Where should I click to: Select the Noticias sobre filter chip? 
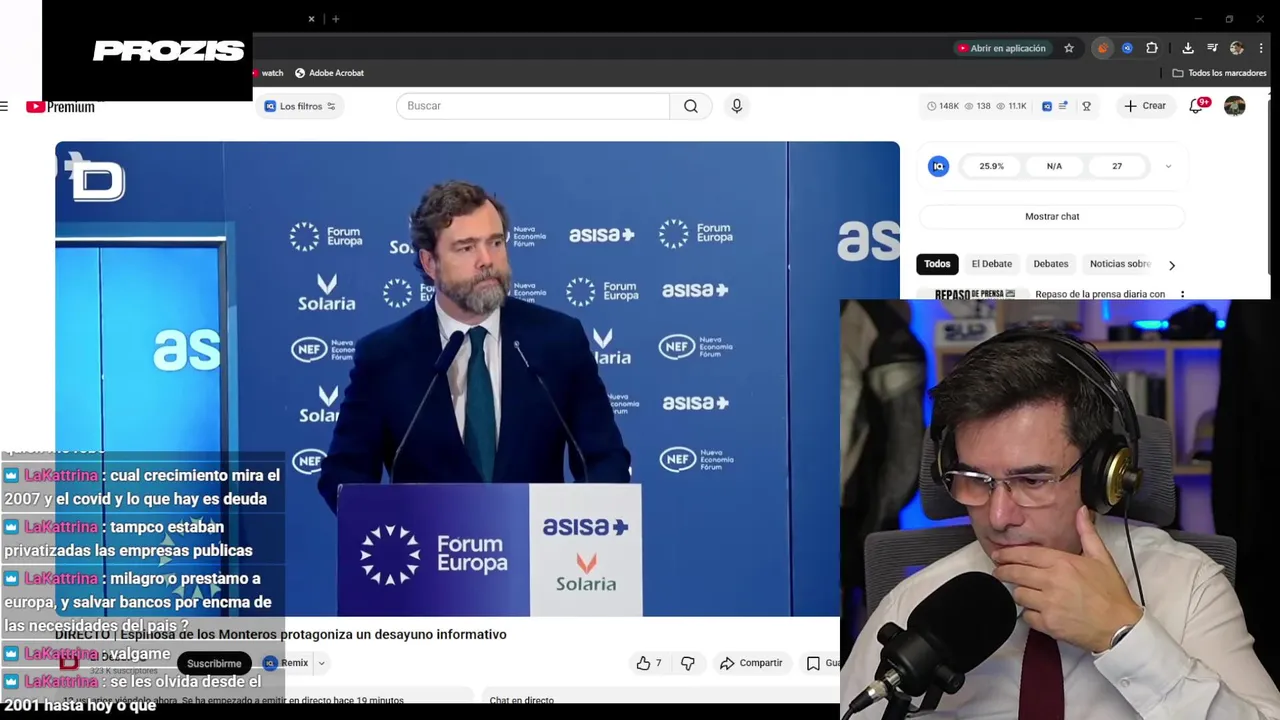tap(1120, 264)
